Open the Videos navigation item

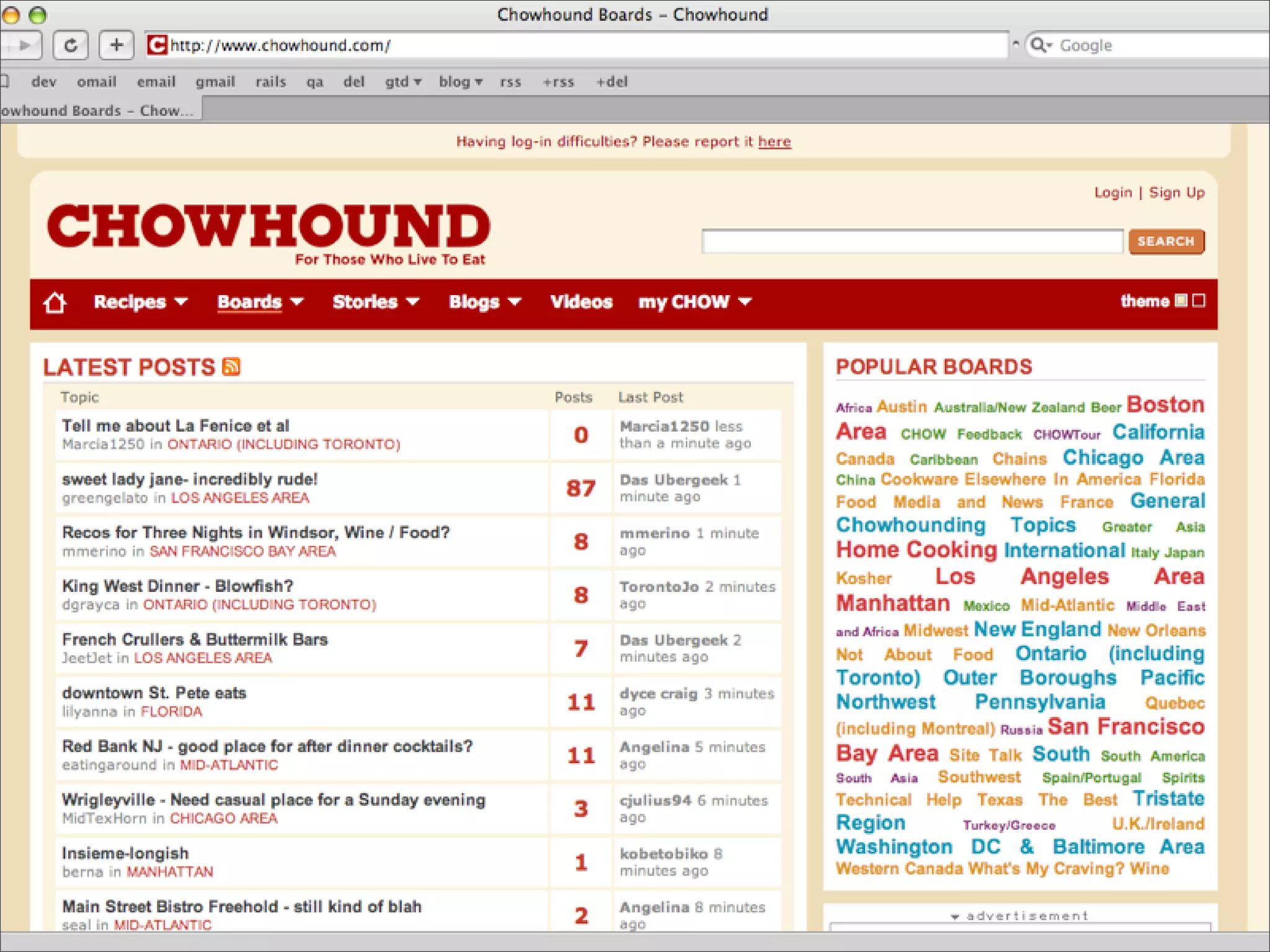(x=581, y=302)
